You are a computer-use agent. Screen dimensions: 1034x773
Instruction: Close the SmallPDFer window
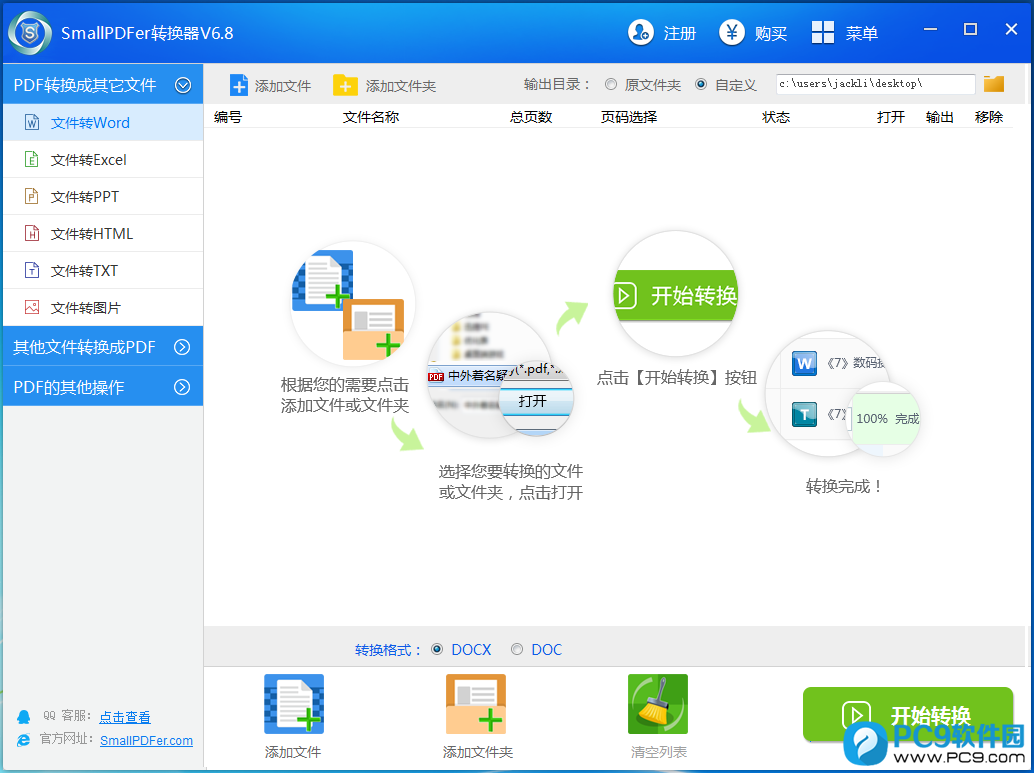tap(1011, 29)
